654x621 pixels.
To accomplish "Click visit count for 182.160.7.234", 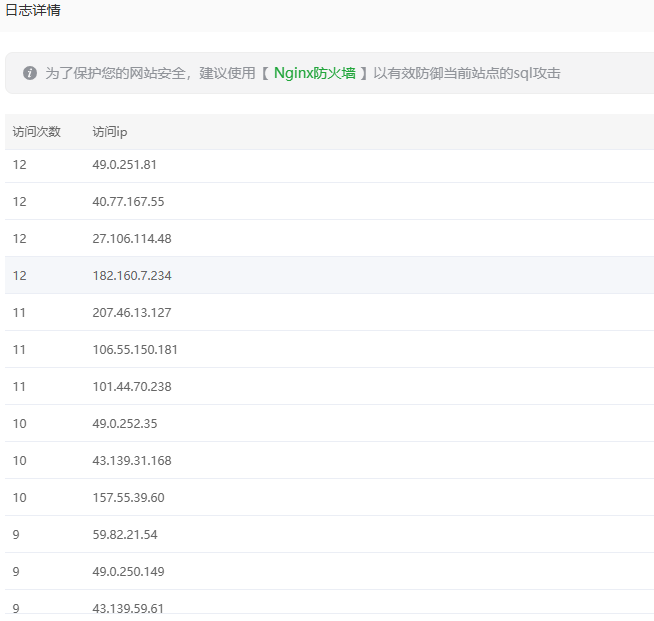I will click(x=19, y=276).
